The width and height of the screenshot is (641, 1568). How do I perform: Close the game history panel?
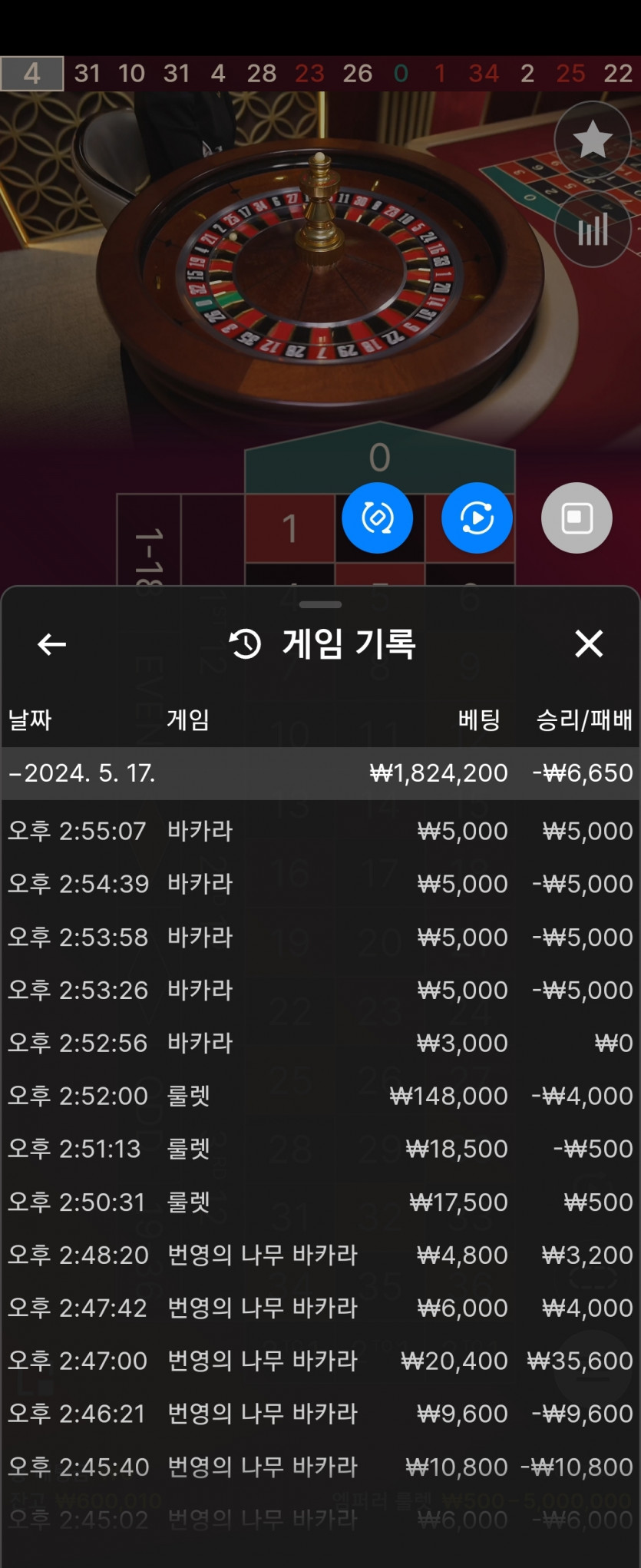pyautogui.click(x=589, y=643)
